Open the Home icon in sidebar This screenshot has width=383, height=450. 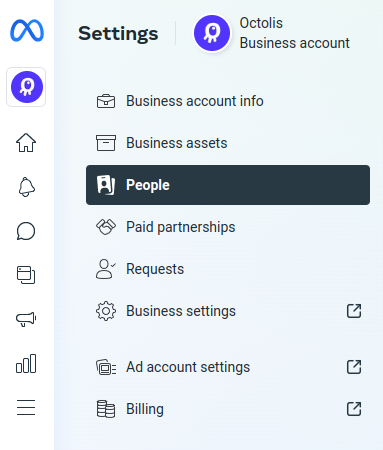pos(26,143)
